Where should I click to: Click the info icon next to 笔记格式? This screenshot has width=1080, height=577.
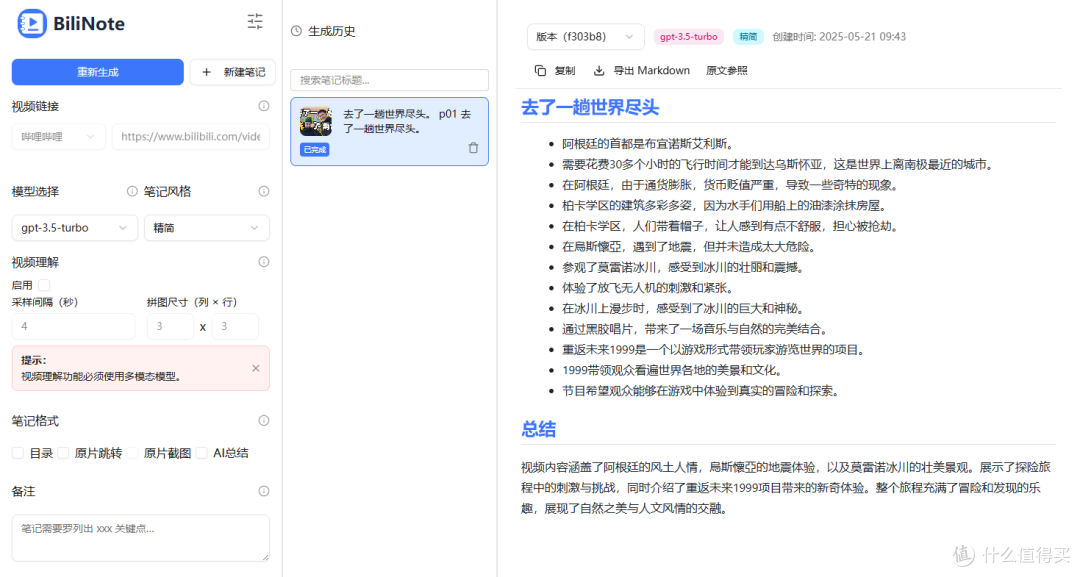click(x=263, y=420)
